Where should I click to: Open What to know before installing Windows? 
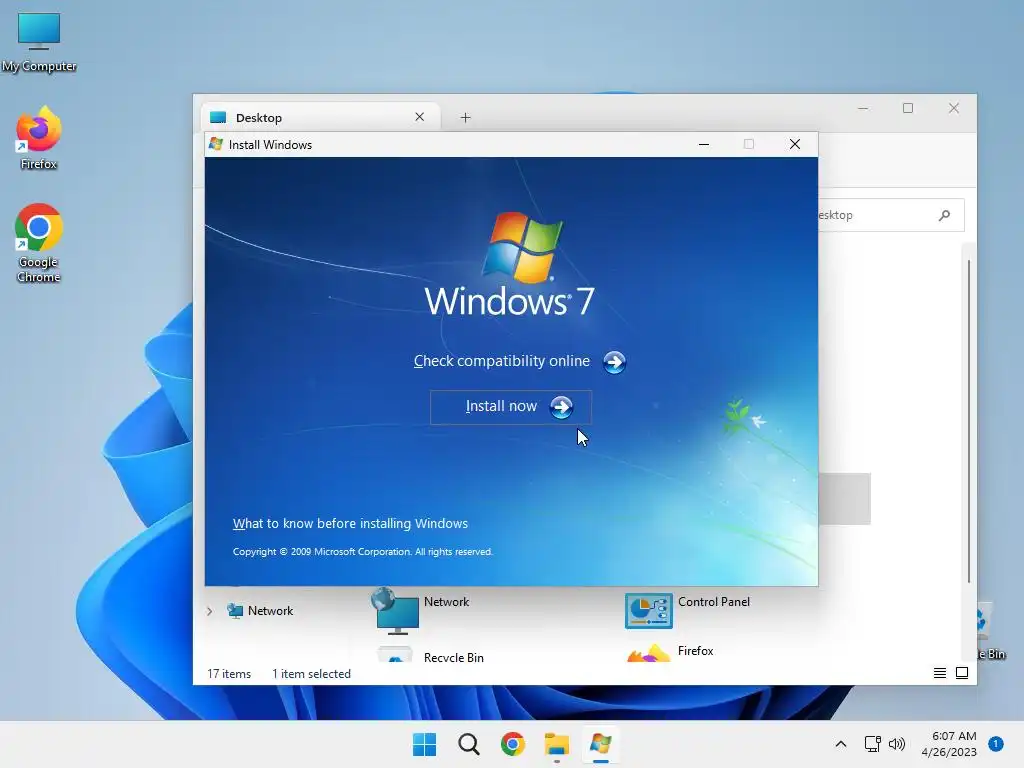tap(350, 524)
